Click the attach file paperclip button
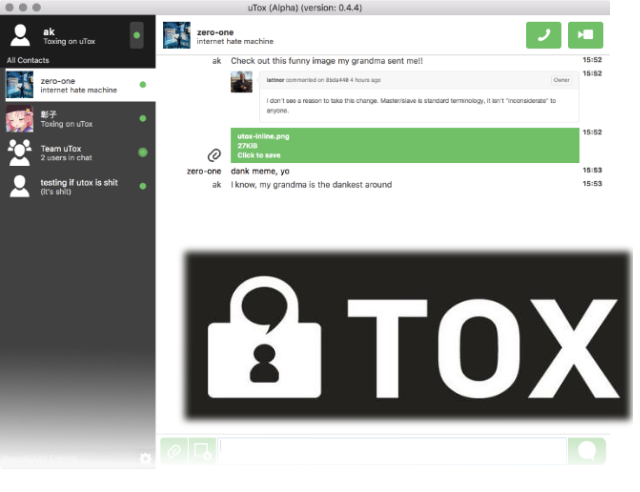 [174, 451]
